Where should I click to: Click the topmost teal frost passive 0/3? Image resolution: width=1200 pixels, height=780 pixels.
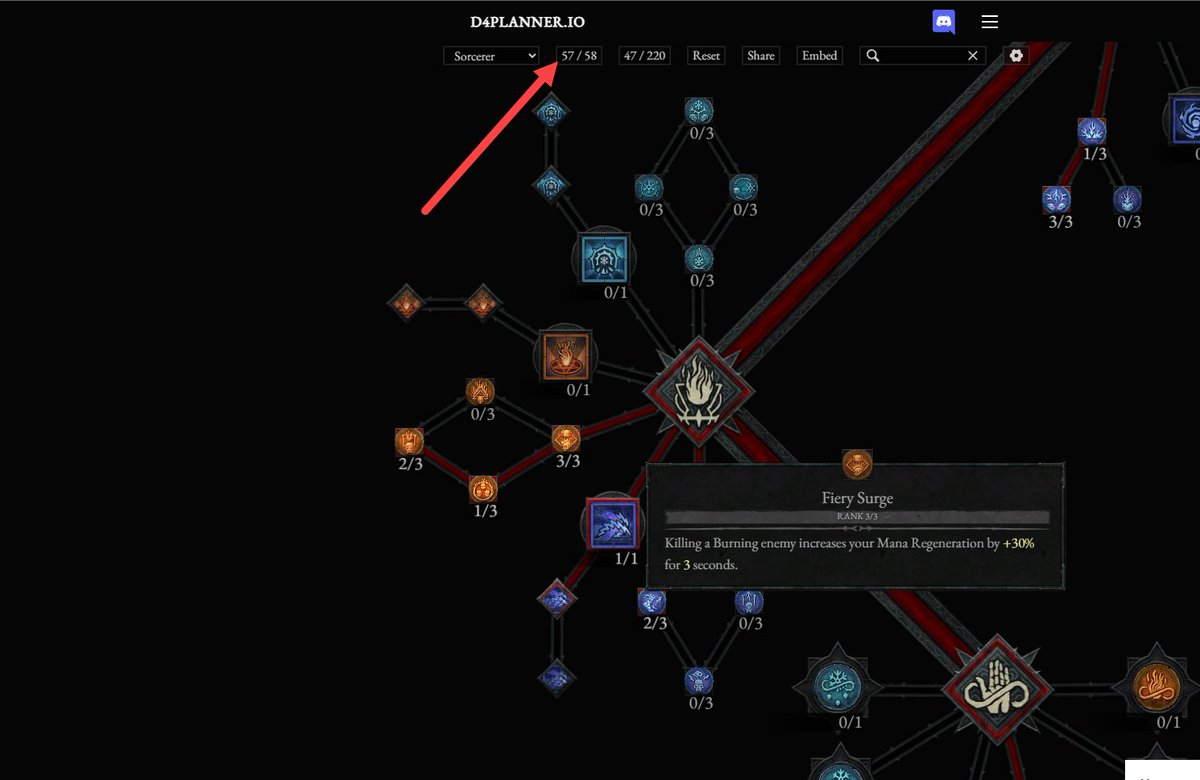click(x=699, y=111)
